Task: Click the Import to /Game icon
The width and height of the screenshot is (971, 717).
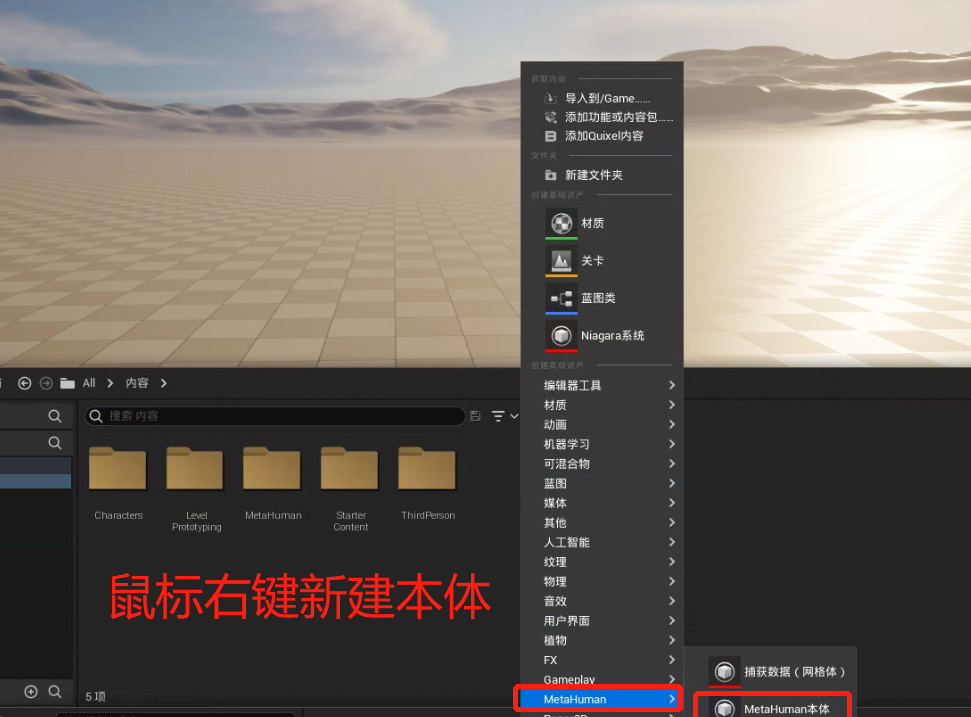Action: tap(550, 98)
